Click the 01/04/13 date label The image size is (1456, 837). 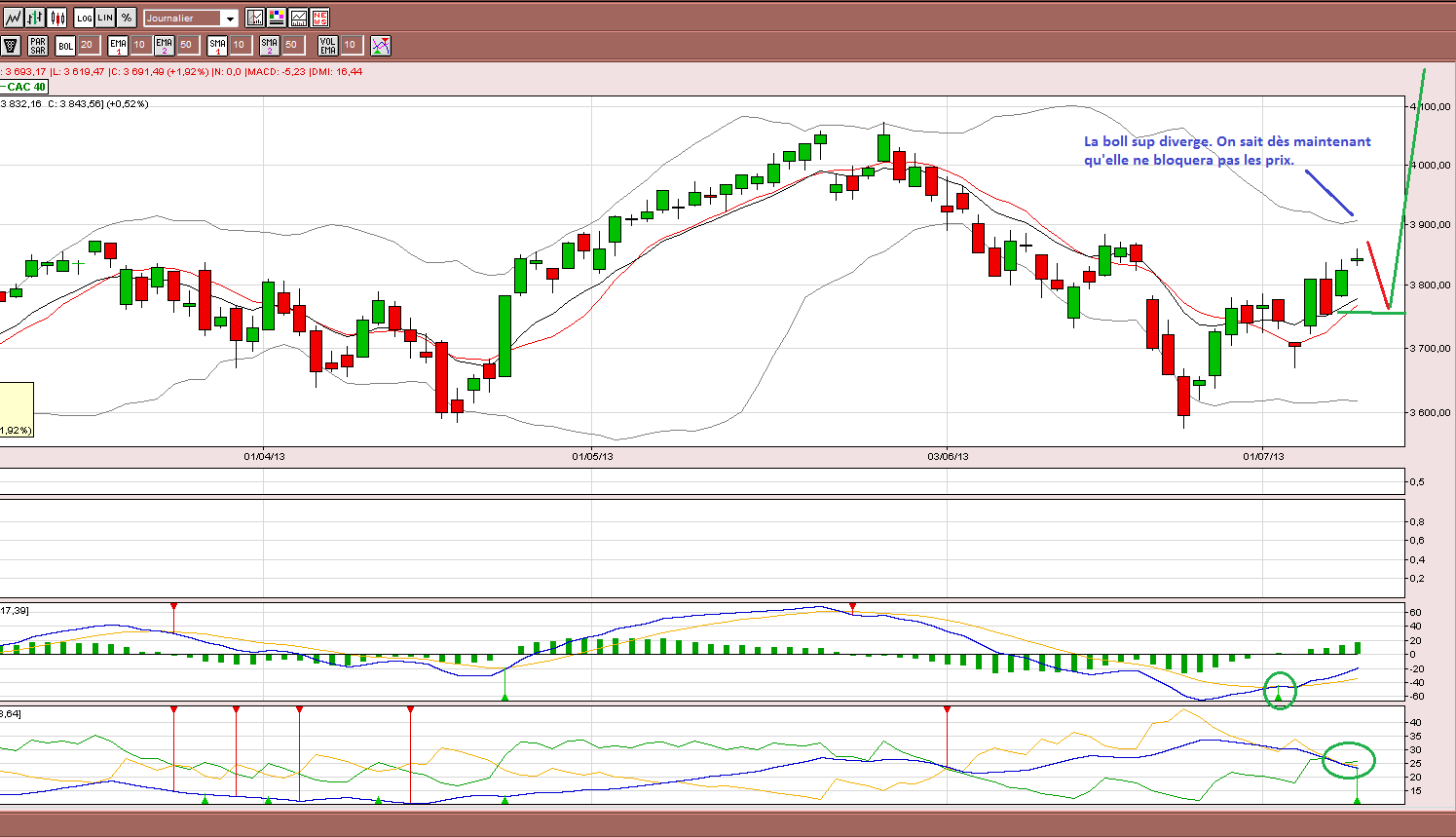(x=264, y=456)
